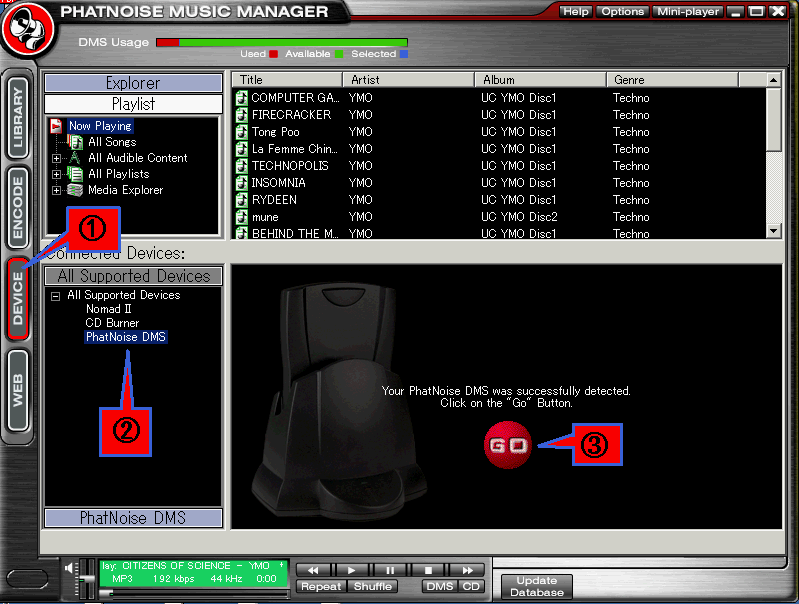Image resolution: width=799 pixels, height=604 pixels.
Task: Click the All Playlists list icon
Action: pyautogui.click(x=75, y=174)
